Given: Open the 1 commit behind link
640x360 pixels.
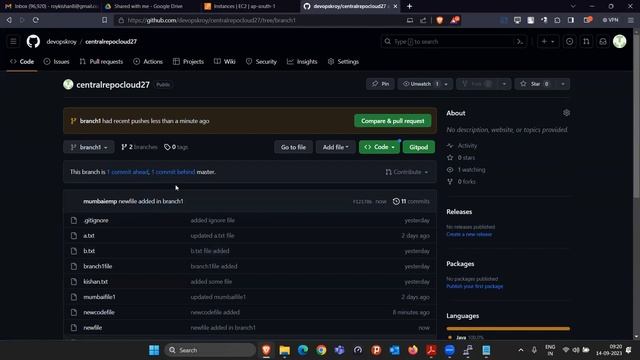Looking at the screenshot, I should 173,172.
